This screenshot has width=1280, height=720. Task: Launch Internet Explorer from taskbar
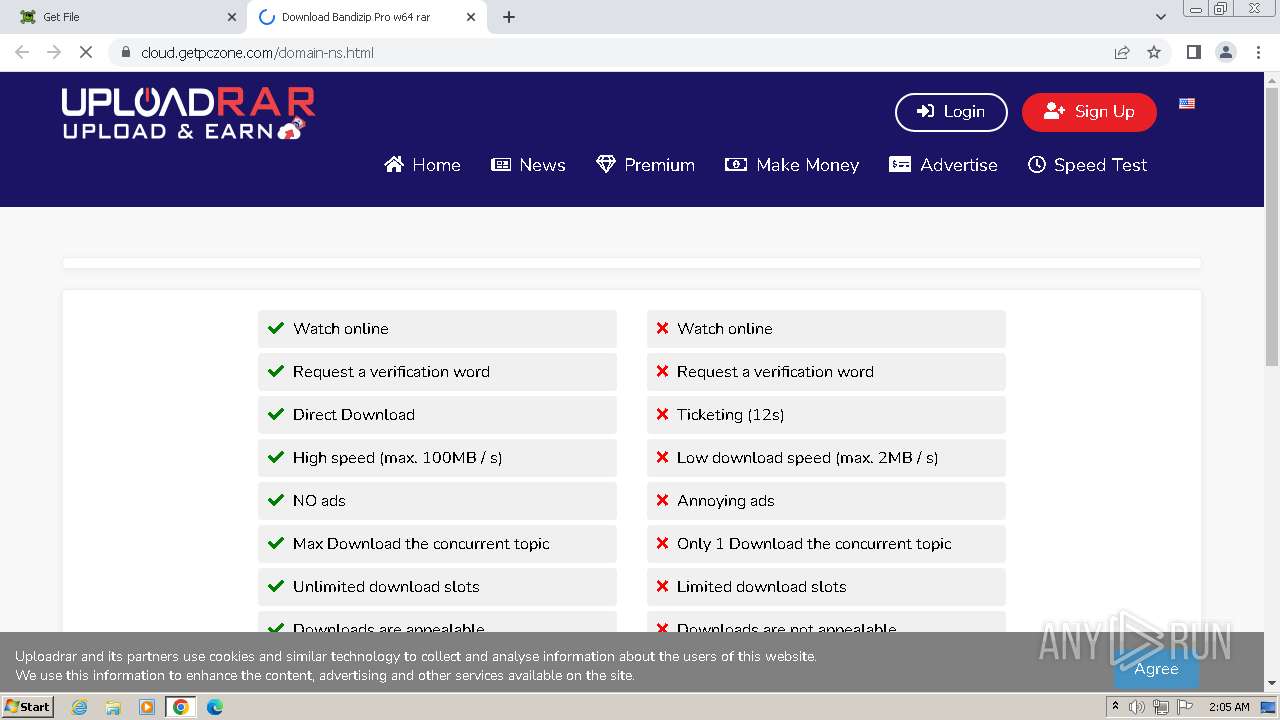pyautogui.click(x=79, y=707)
